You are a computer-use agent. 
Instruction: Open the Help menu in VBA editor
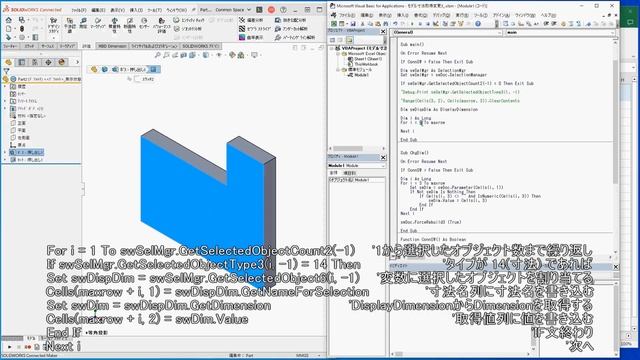[x=549, y=15]
